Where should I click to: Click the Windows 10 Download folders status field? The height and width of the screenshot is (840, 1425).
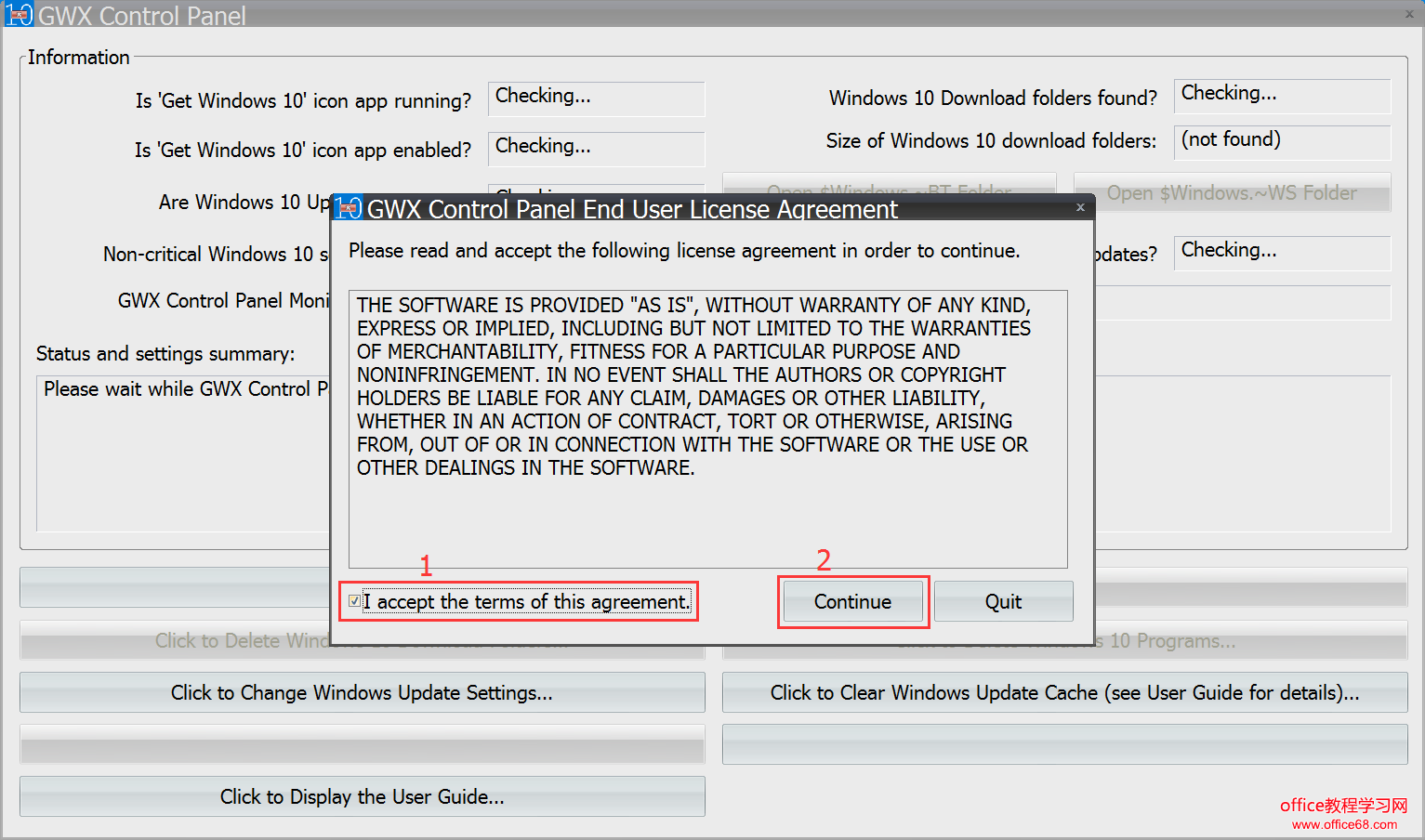[1282, 96]
